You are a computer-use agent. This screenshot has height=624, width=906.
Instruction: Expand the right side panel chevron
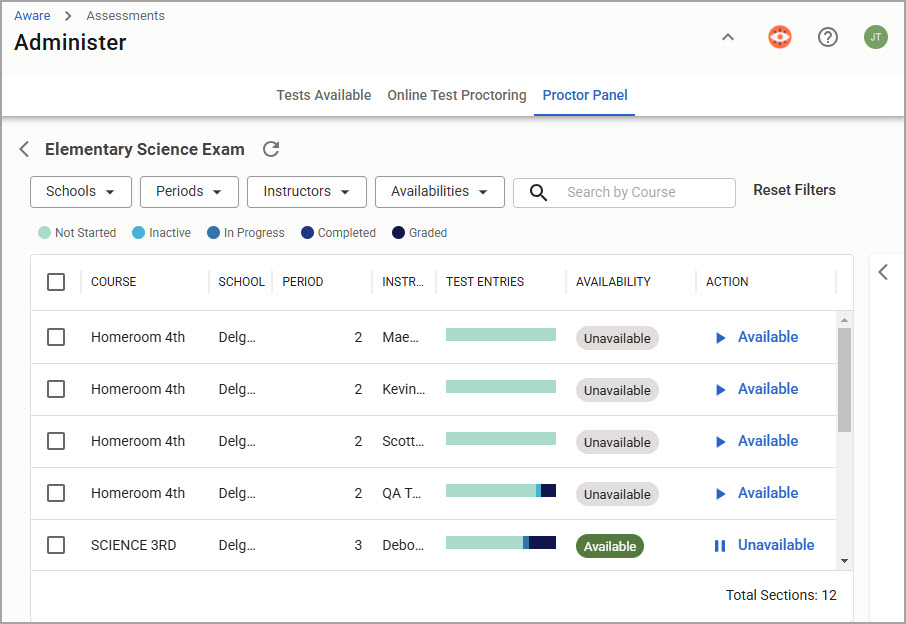pyautogui.click(x=883, y=272)
